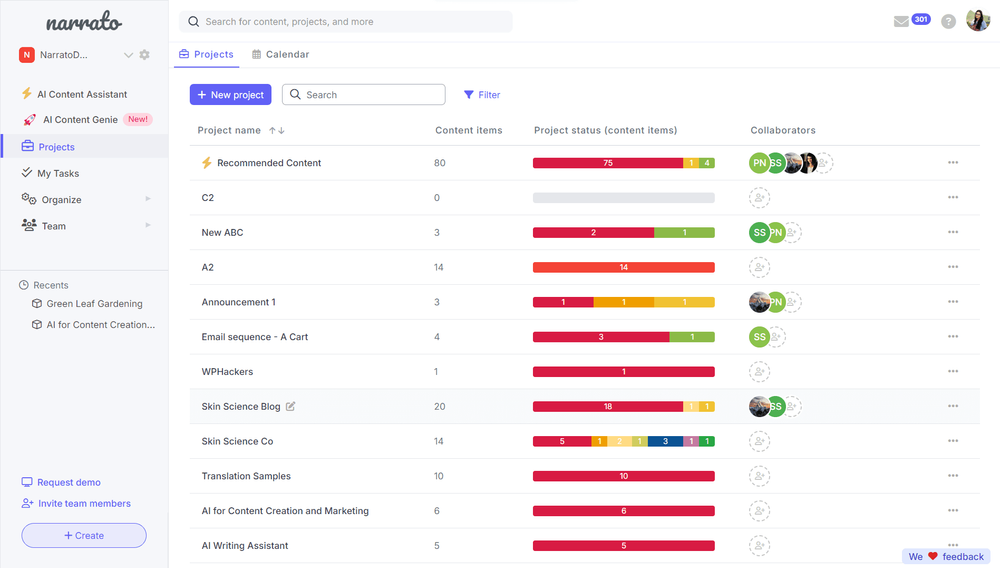The image size is (1000, 568).
Task: Open the We love feedback widget
Action: coord(946,557)
